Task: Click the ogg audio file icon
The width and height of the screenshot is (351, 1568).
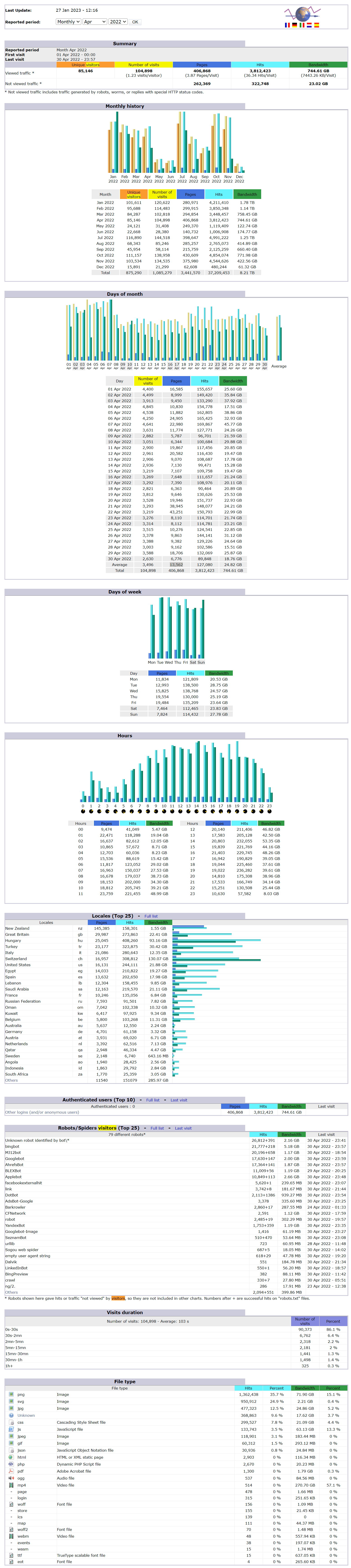Action: click(x=11, y=1478)
